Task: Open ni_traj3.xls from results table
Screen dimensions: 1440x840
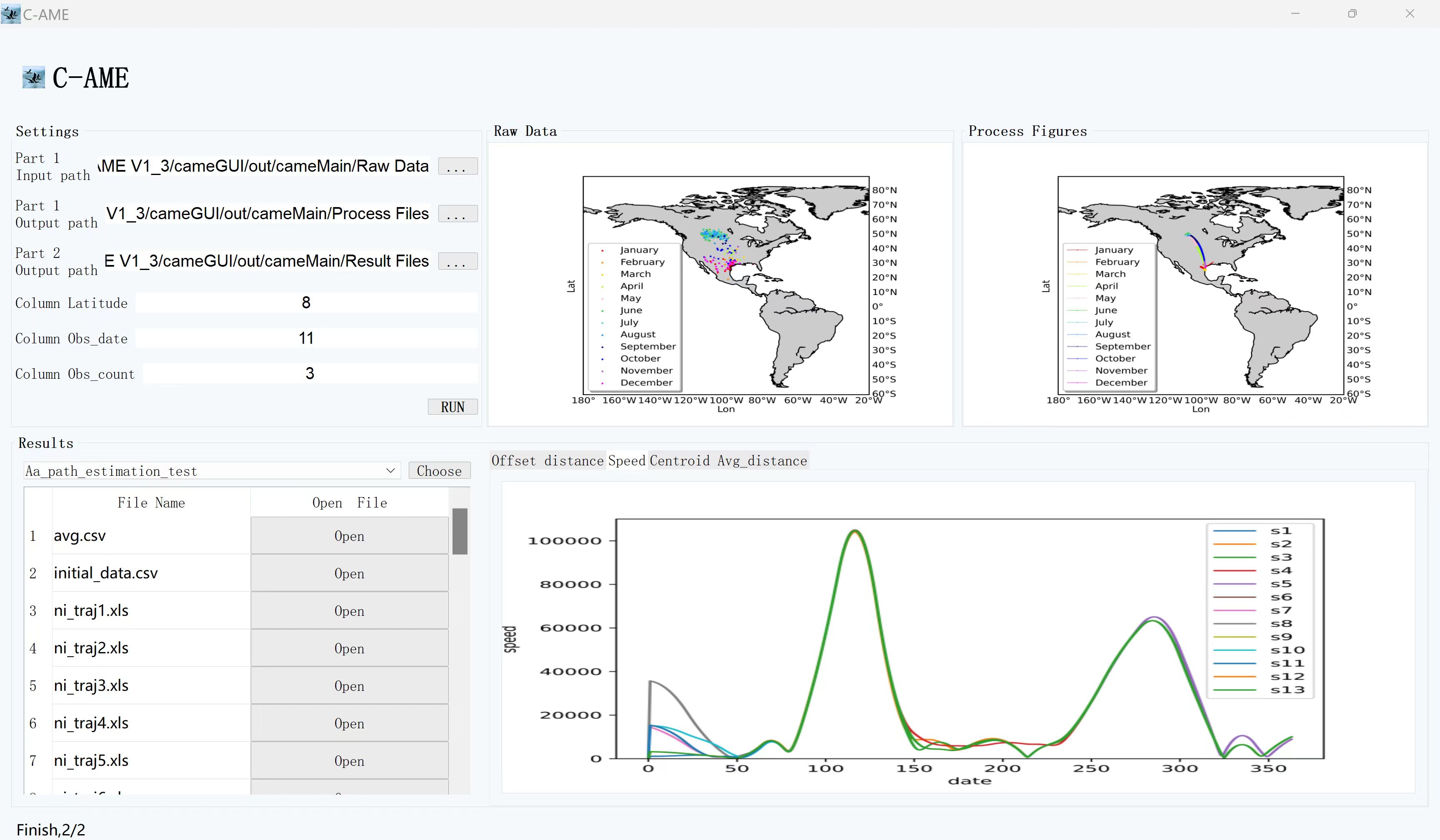Action: [x=349, y=686]
